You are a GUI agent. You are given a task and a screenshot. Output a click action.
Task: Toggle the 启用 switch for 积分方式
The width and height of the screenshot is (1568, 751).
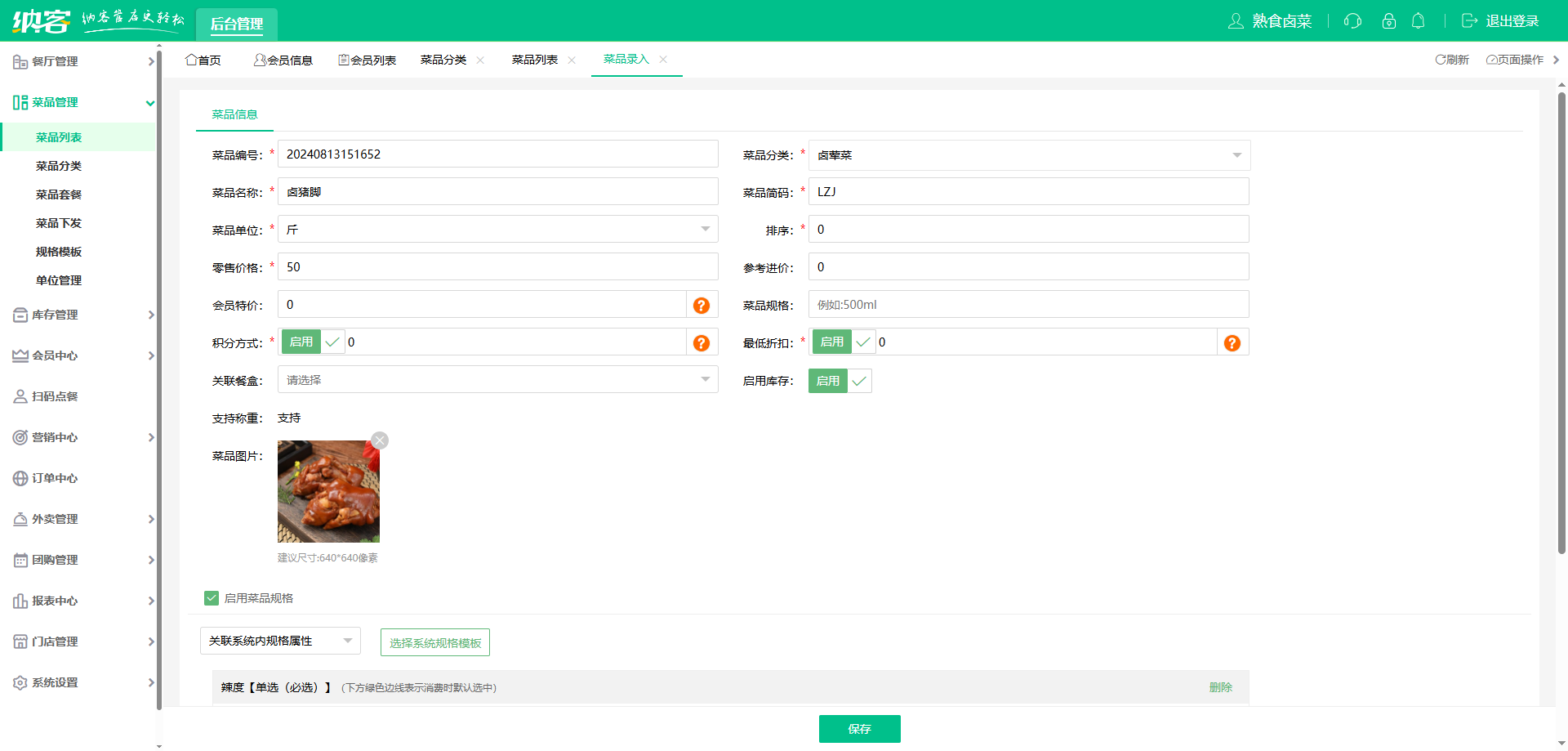301,342
